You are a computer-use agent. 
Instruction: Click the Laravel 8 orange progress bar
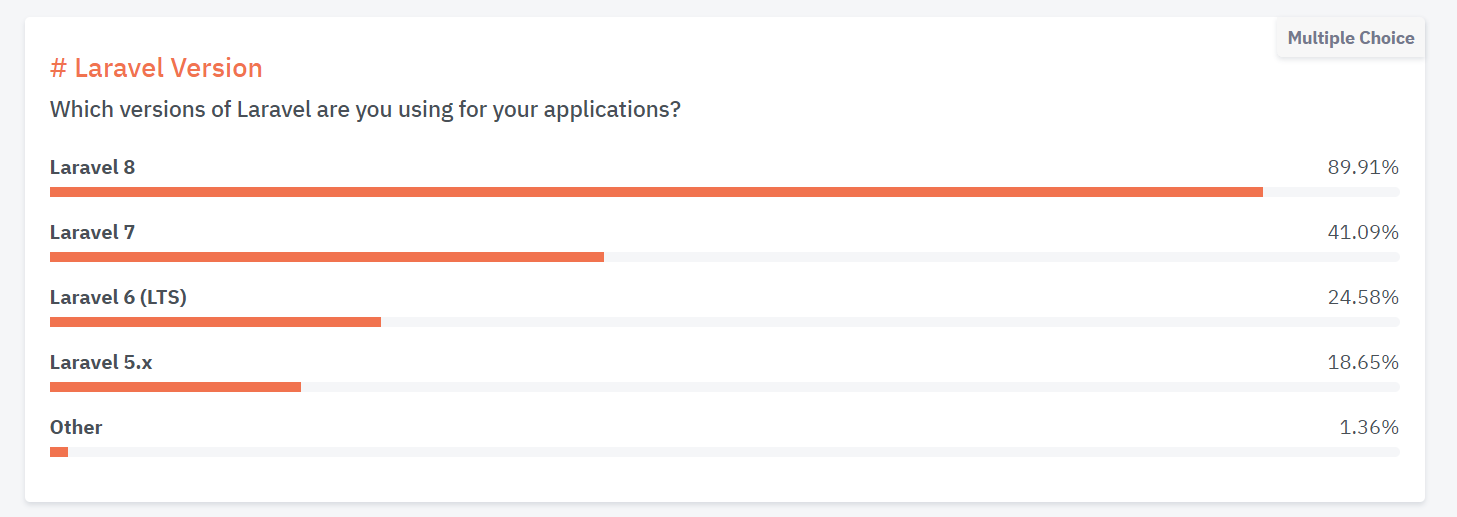coord(656,192)
